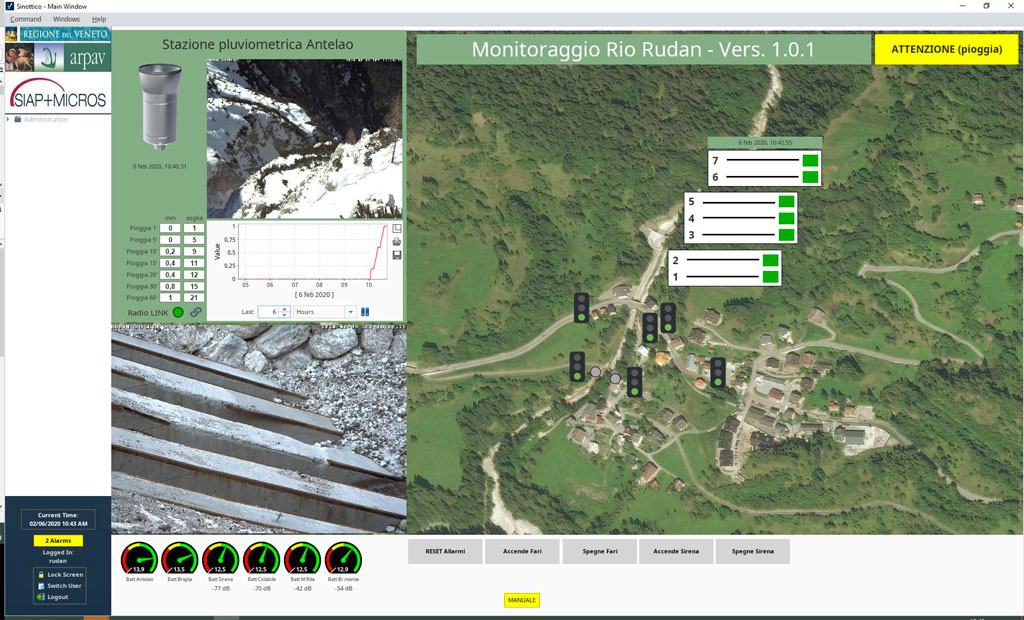
Task: Click the rightmost traffic light on the map
Action: pos(718,372)
